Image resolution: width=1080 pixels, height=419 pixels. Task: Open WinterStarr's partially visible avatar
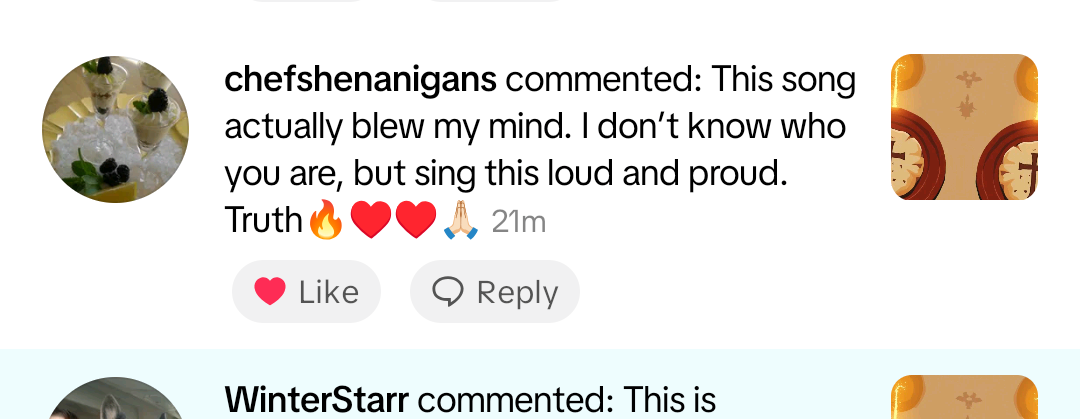pos(115,400)
